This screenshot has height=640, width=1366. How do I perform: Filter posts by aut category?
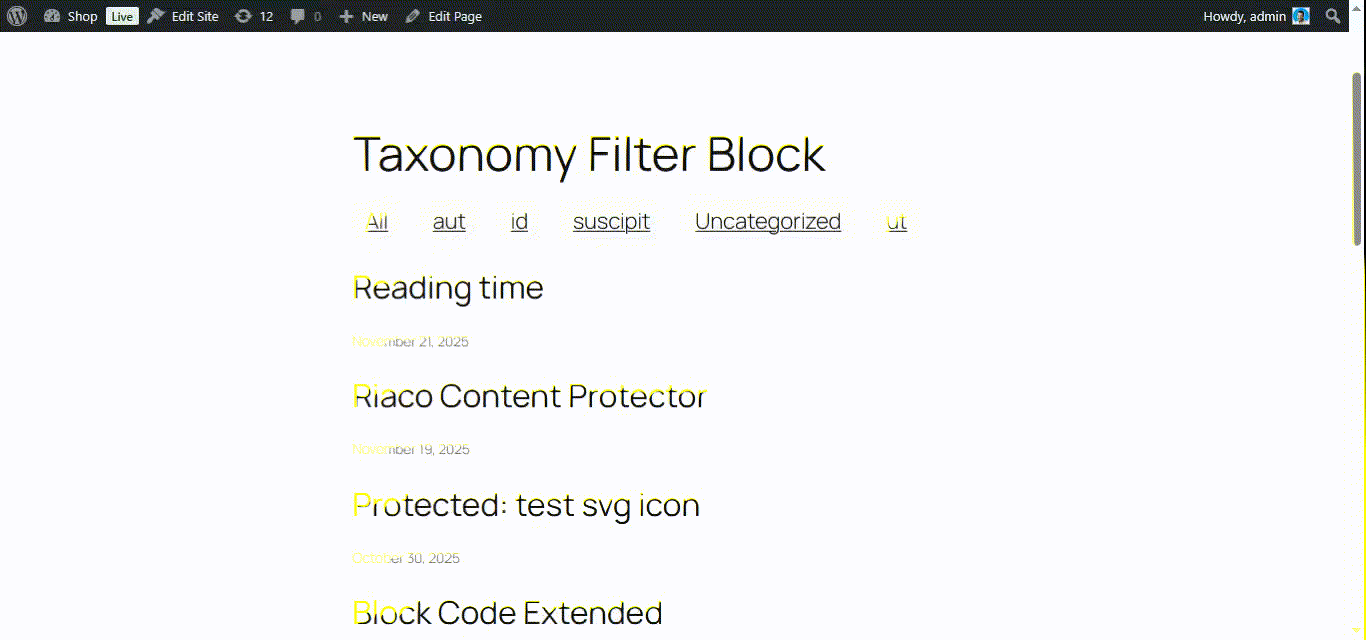pyautogui.click(x=449, y=221)
